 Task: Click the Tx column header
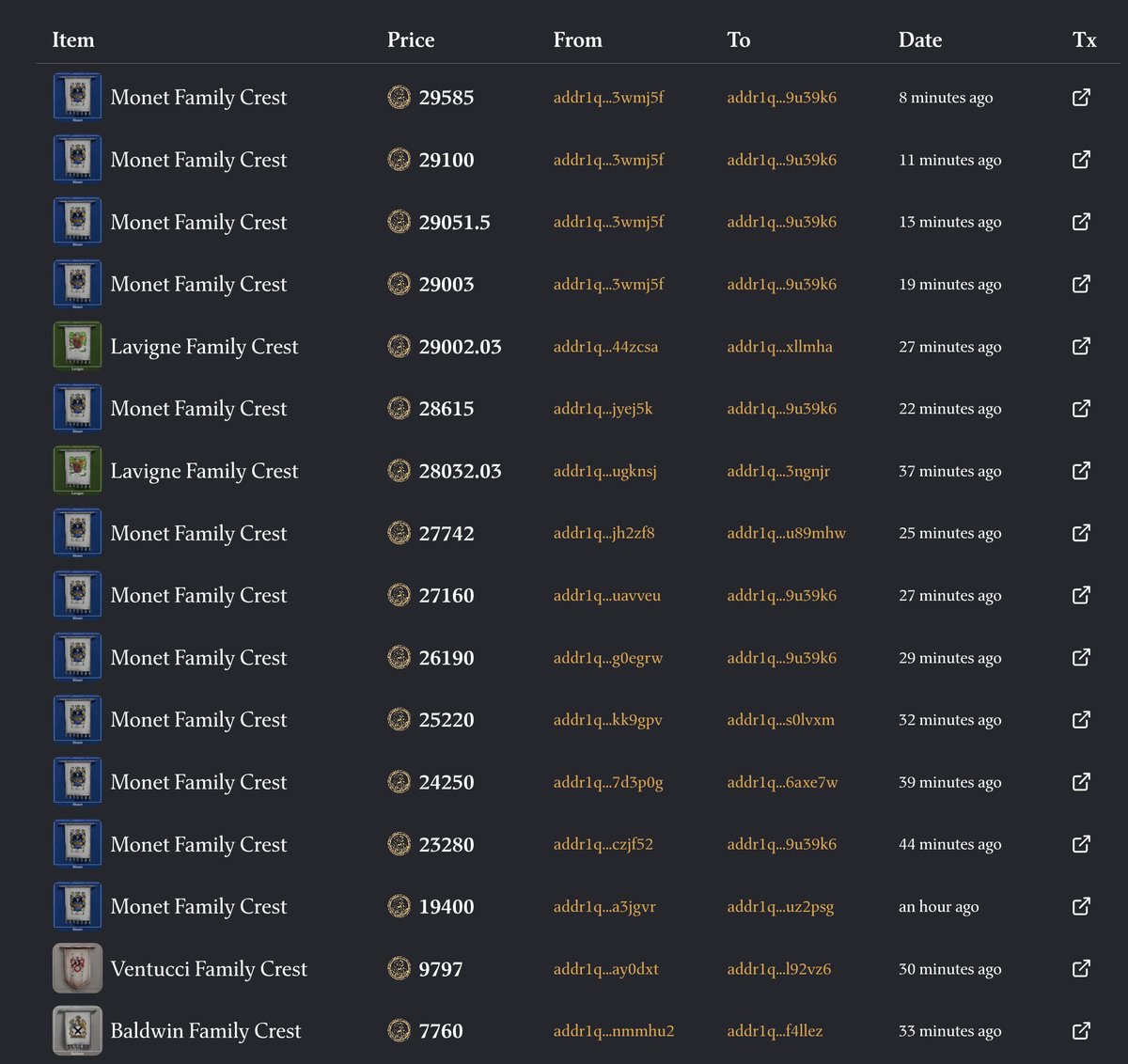tap(1084, 39)
